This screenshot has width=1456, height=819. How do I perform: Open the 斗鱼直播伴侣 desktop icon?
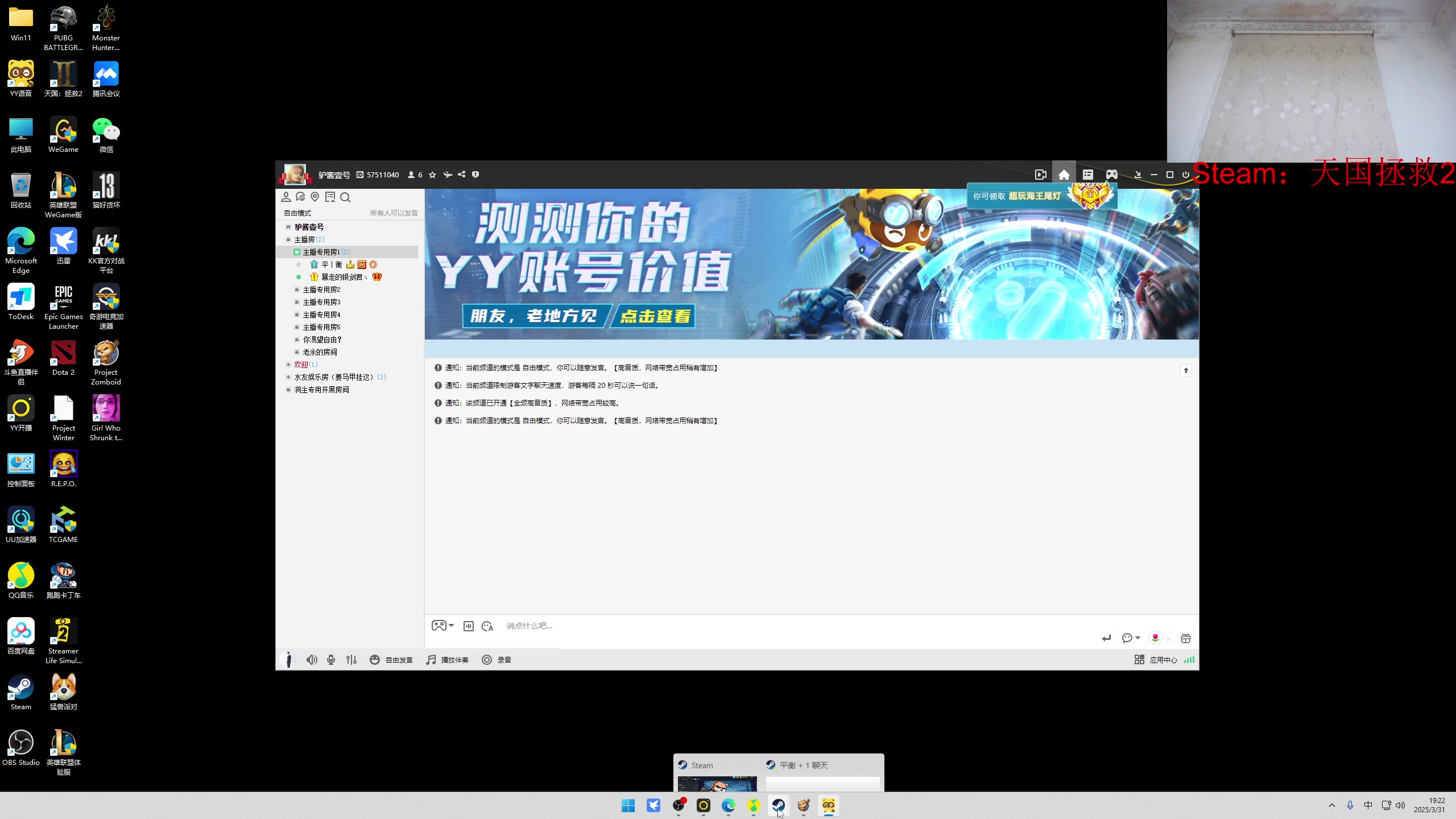pyautogui.click(x=21, y=363)
